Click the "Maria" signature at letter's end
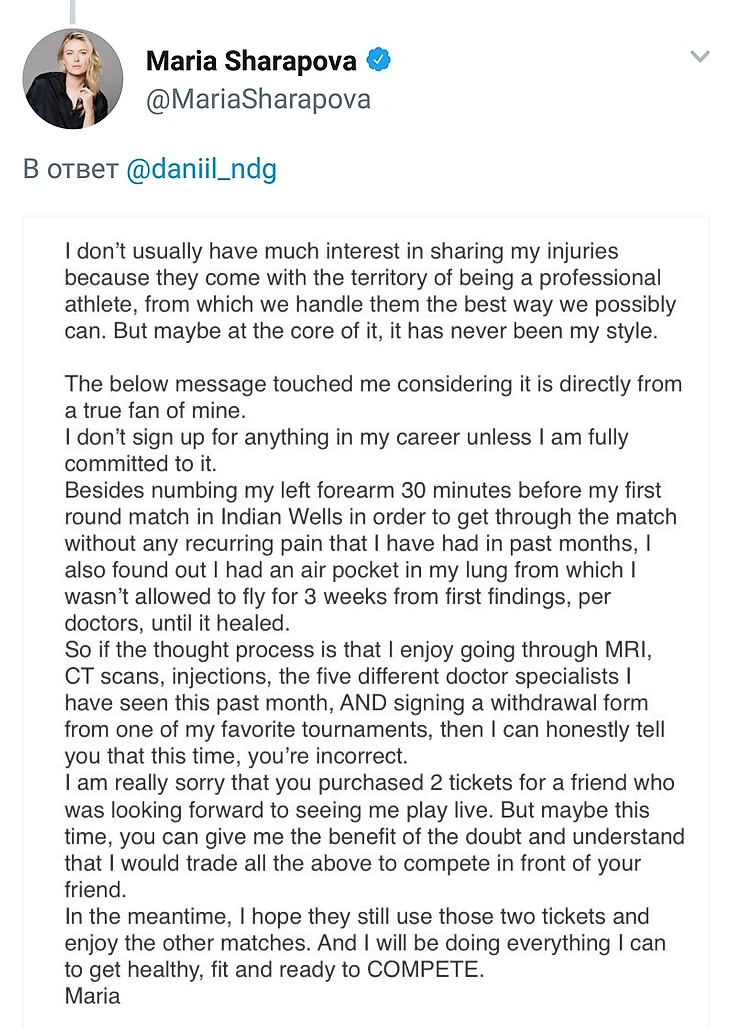Viewport: 730px width, 1028px height. [92, 996]
